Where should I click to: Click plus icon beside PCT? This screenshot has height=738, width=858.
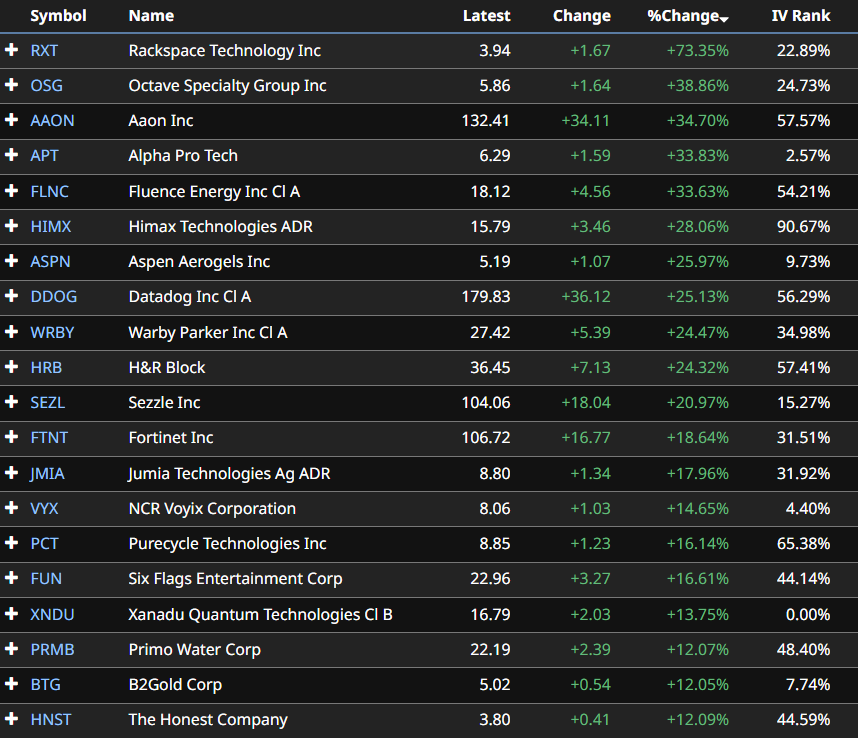coord(11,543)
